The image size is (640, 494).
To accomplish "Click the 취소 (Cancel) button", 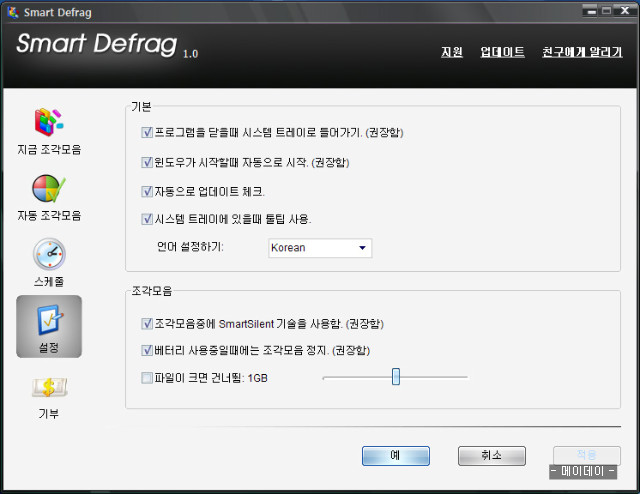I will 492,456.
